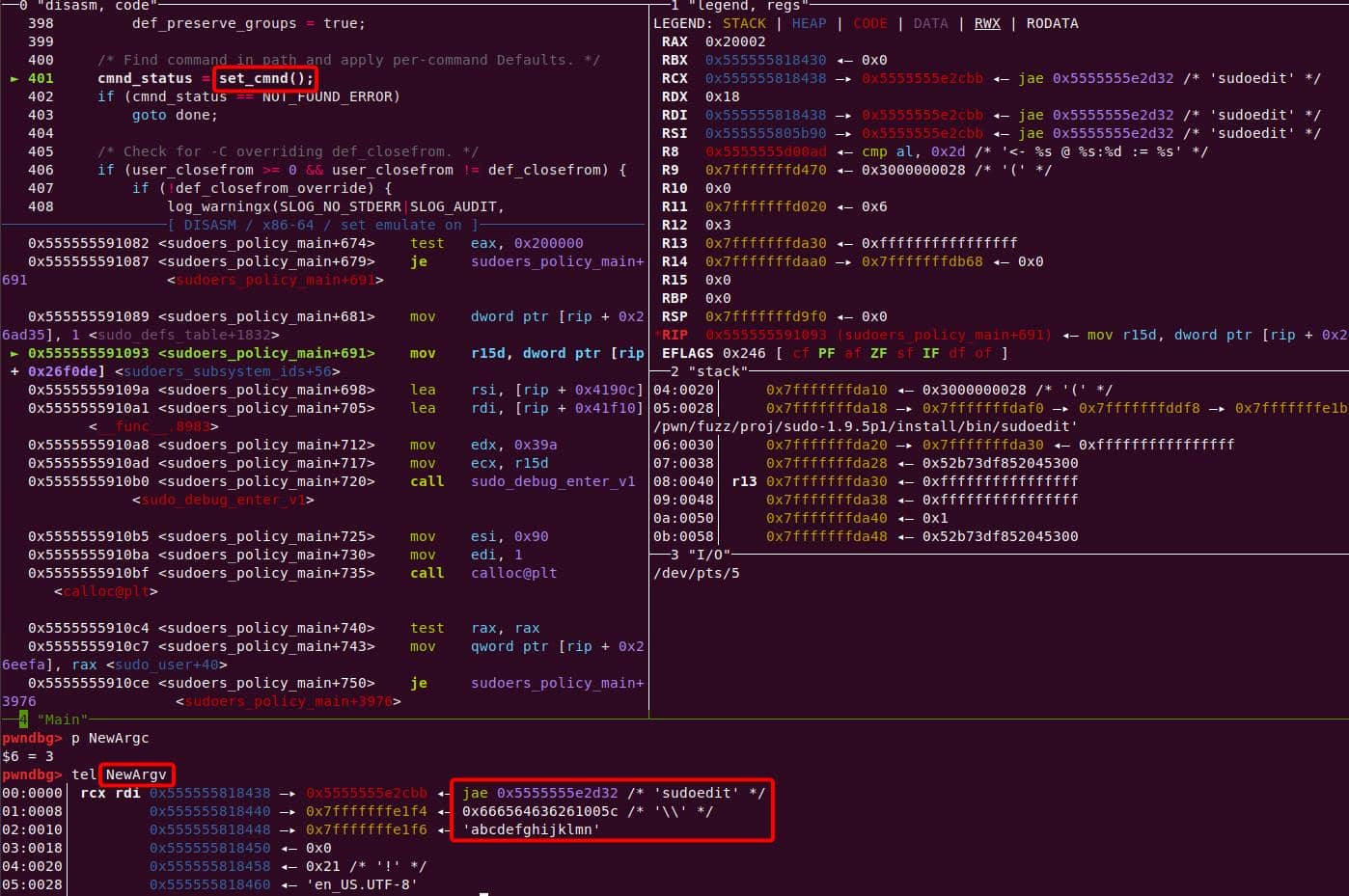The width and height of the screenshot is (1349, 896).
Task: Click the 'p NewArgc' command line
Action: click(x=110, y=738)
